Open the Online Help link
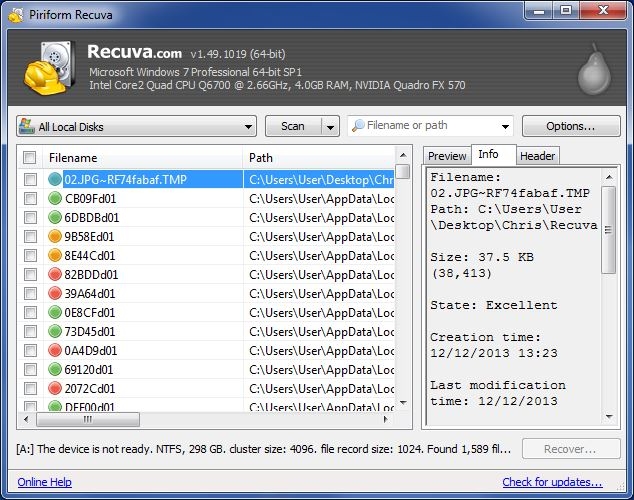The height and width of the screenshot is (500, 634). coord(44,482)
